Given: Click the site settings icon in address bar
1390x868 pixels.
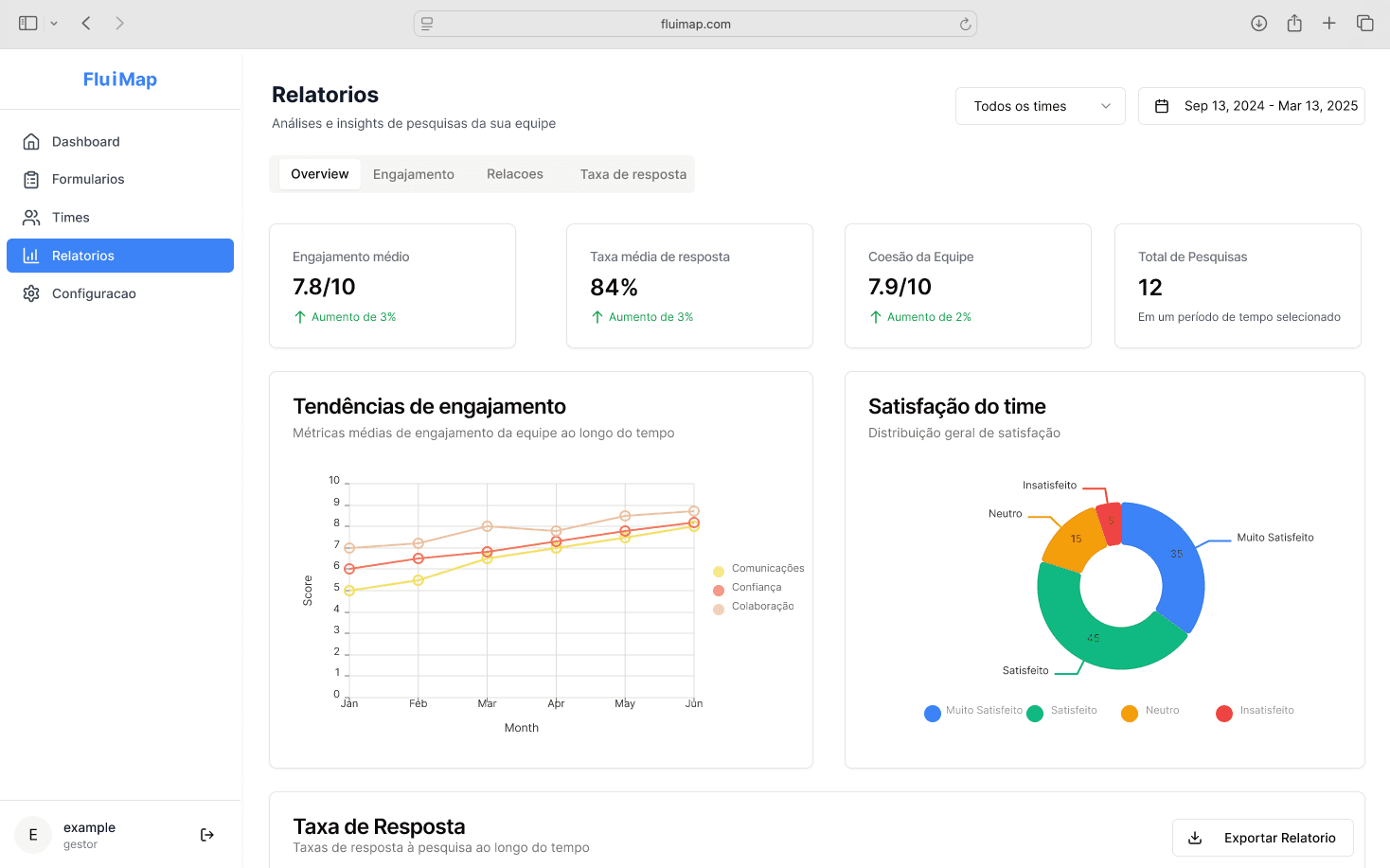Looking at the screenshot, I should (427, 24).
